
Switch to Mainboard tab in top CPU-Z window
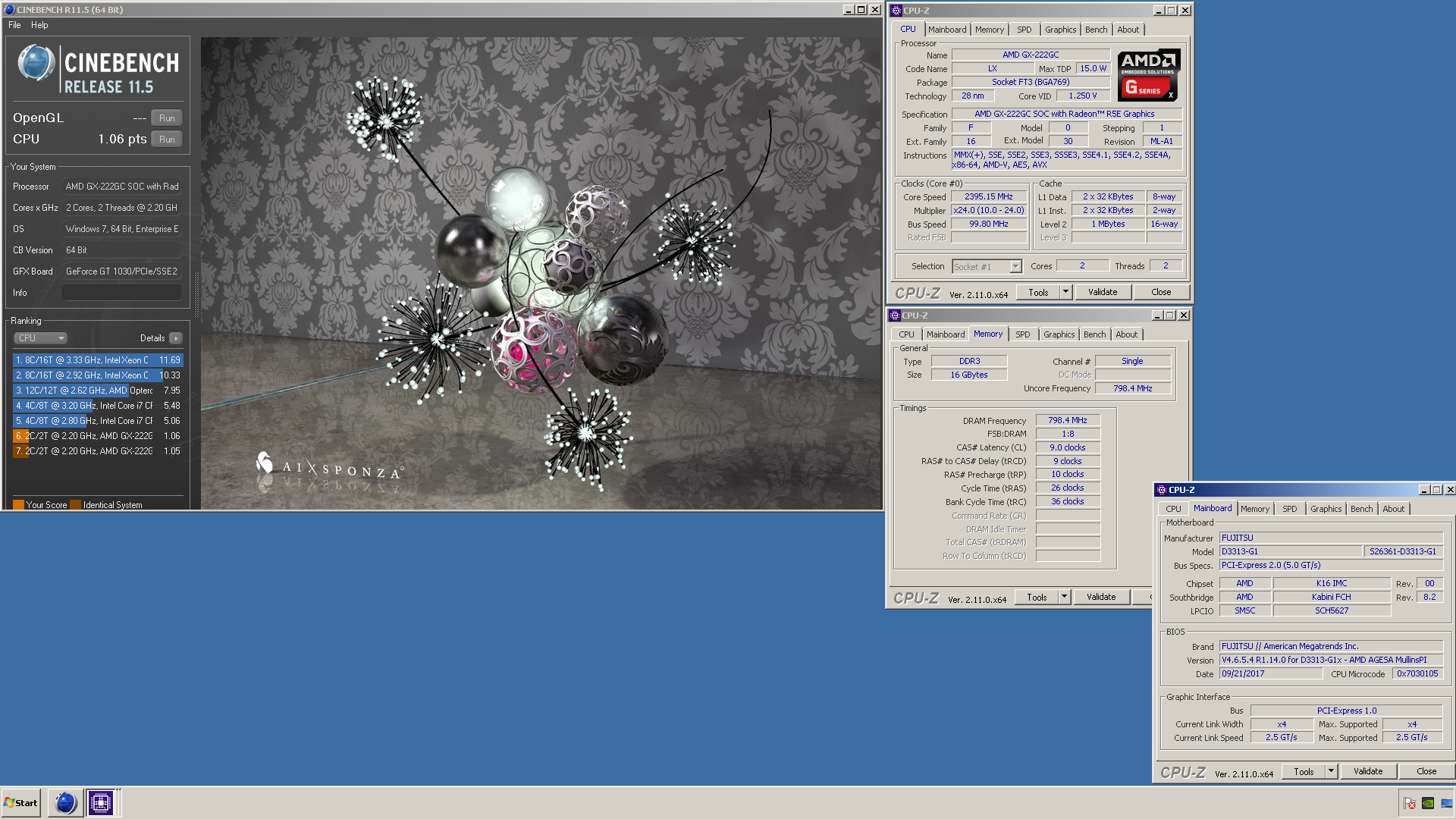pyautogui.click(x=947, y=30)
